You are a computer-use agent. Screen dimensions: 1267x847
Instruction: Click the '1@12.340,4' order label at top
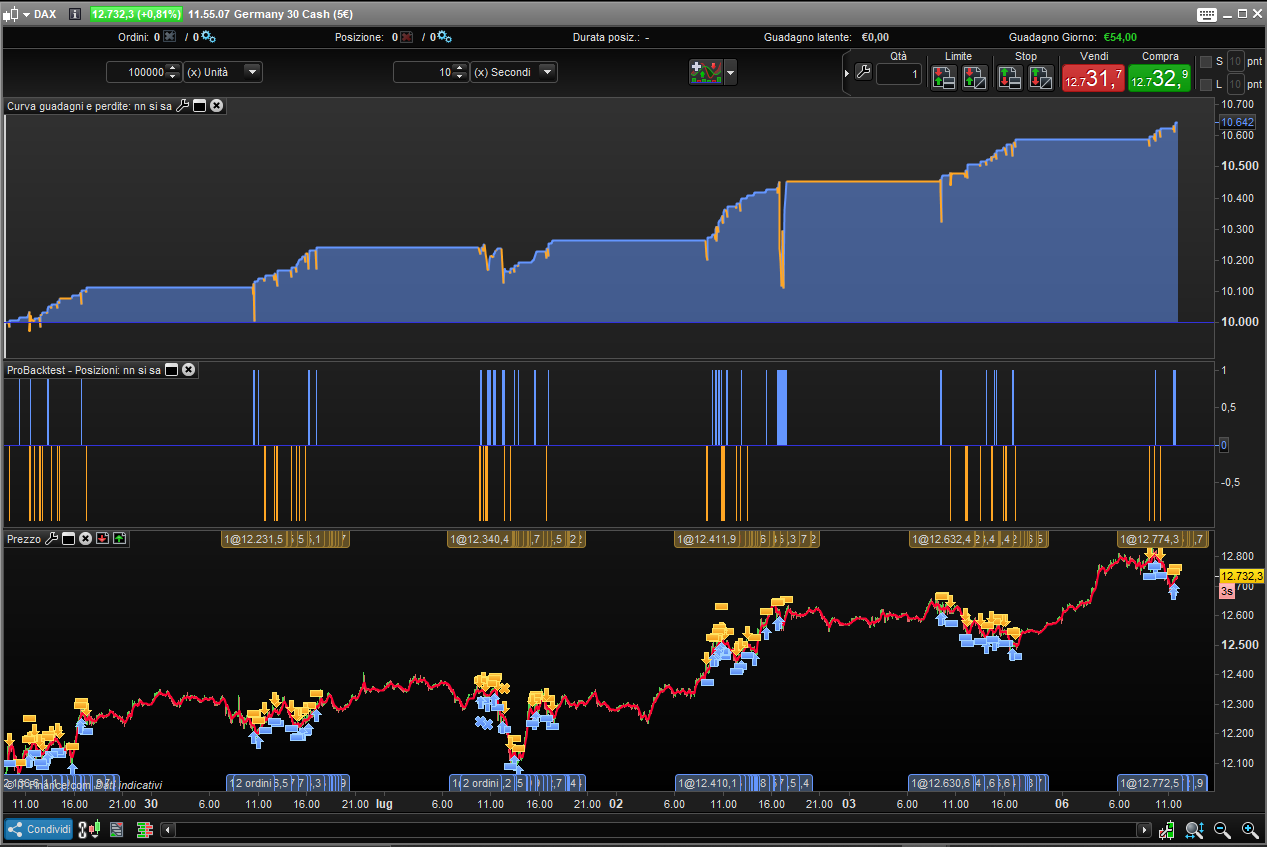click(x=481, y=540)
